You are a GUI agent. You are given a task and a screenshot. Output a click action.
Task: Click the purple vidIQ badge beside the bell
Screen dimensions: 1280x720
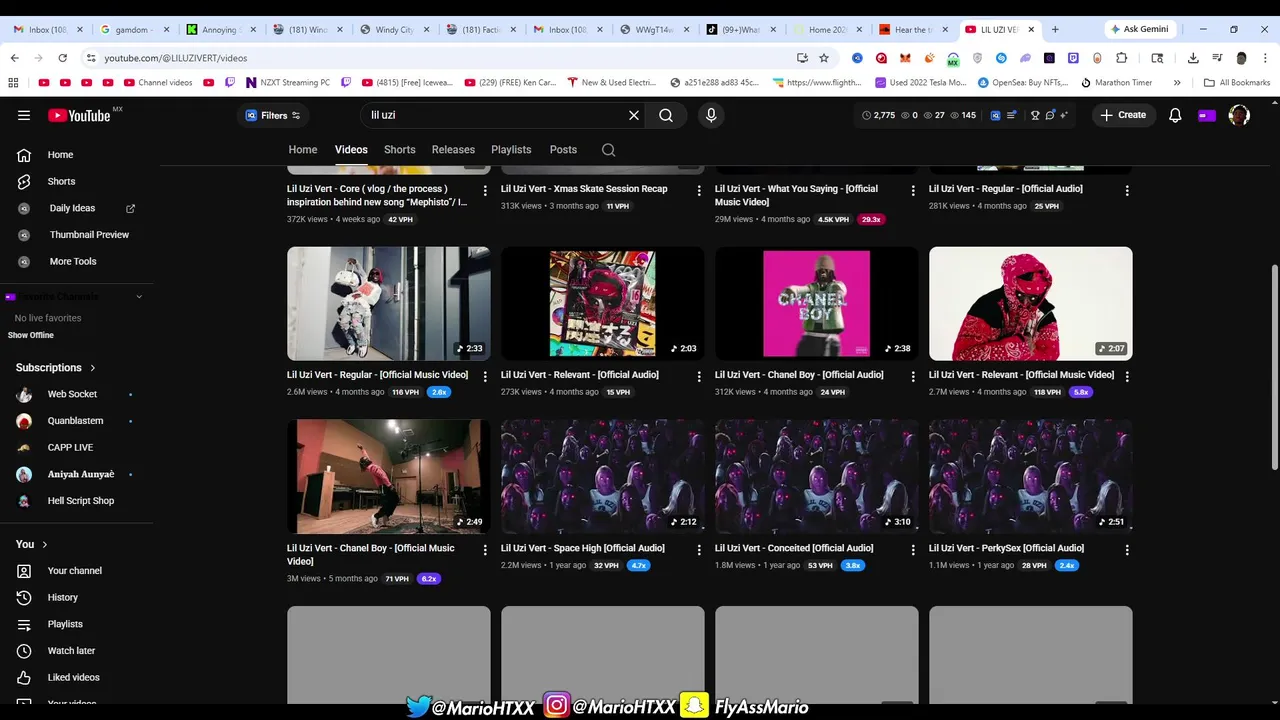1207,115
